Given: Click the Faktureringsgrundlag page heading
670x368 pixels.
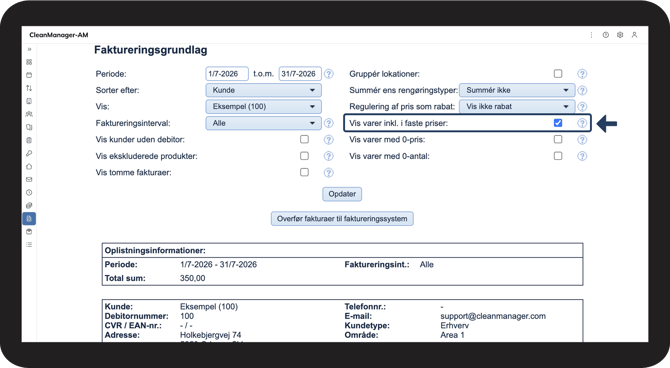Looking at the screenshot, I should [151, 50].
